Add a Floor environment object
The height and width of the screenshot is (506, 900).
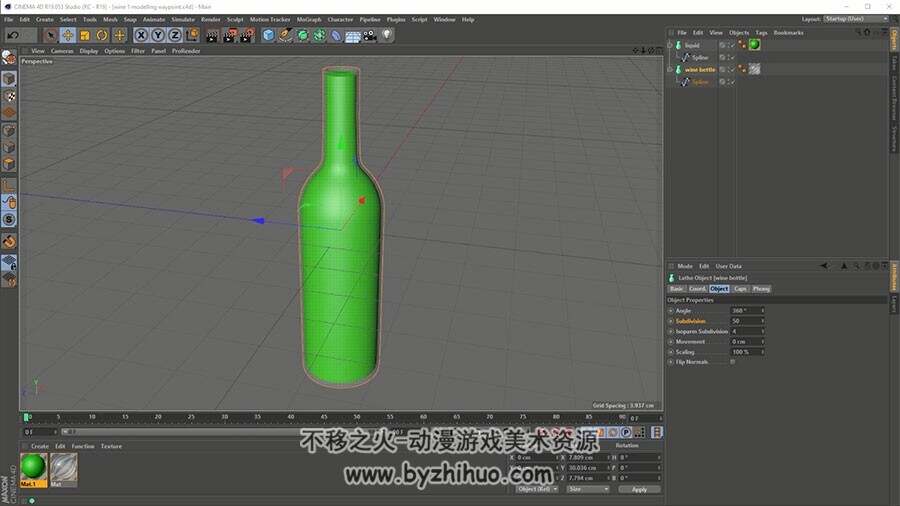point(353,36)
